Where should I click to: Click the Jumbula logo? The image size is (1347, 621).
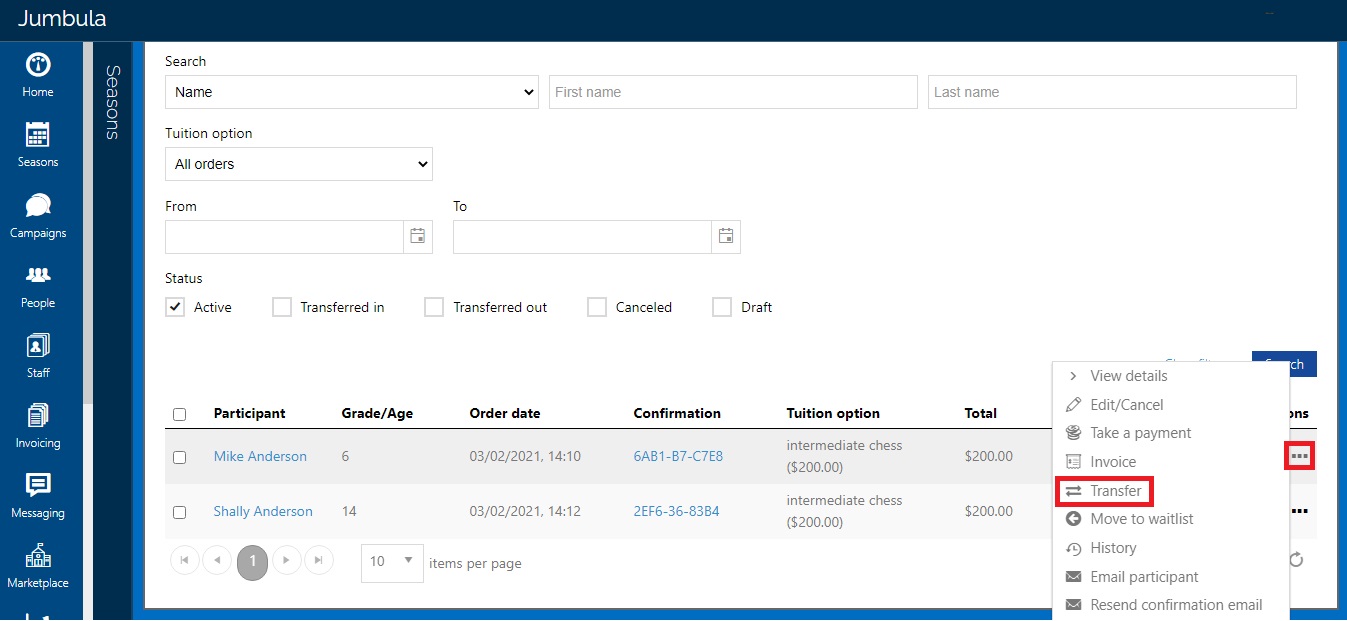(62, 19)
